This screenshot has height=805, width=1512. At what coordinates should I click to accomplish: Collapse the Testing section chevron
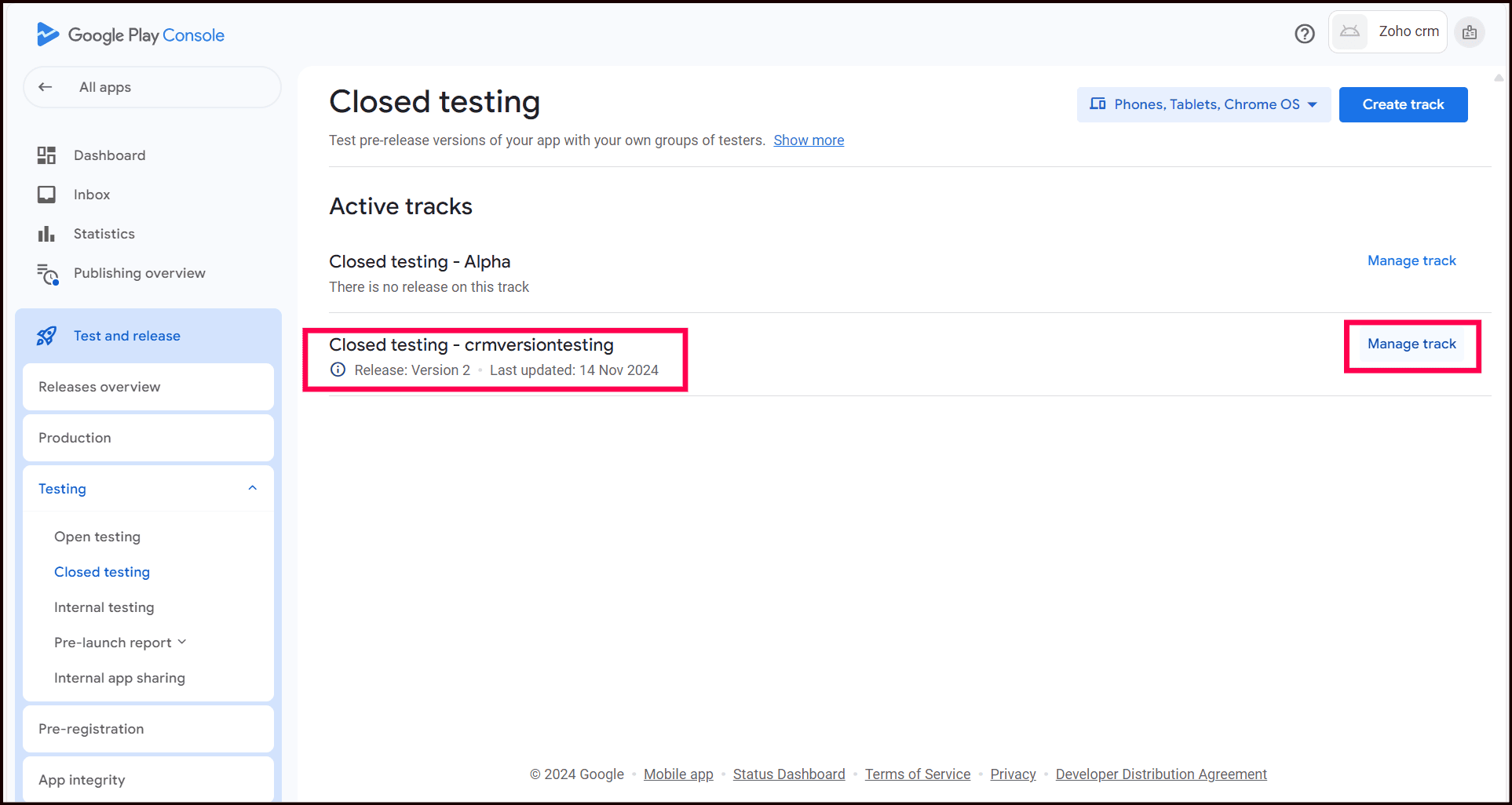253,488
